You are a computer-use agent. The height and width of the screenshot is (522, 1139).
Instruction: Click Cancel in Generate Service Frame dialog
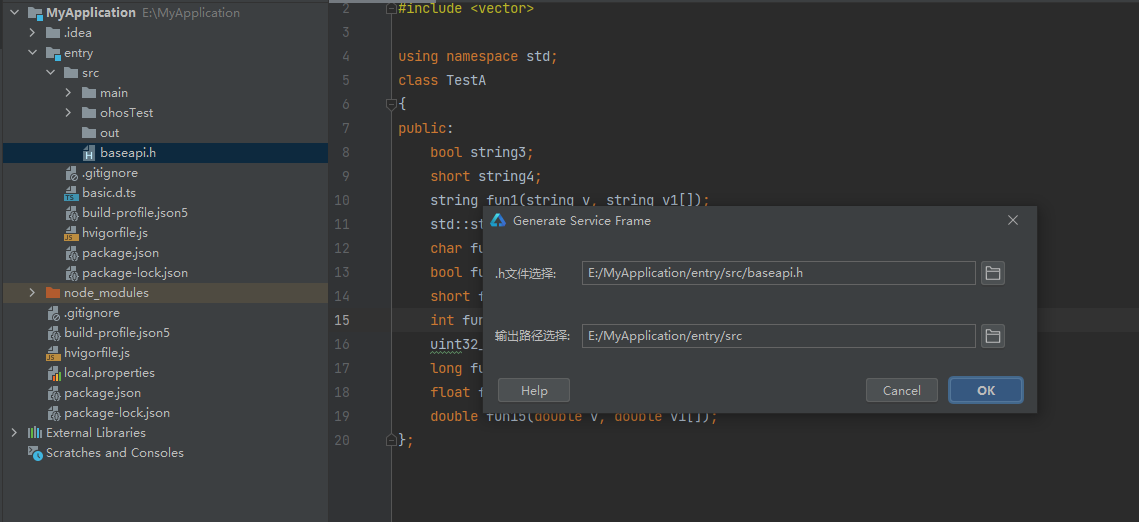pyautogui.click(x=901, y=390)
